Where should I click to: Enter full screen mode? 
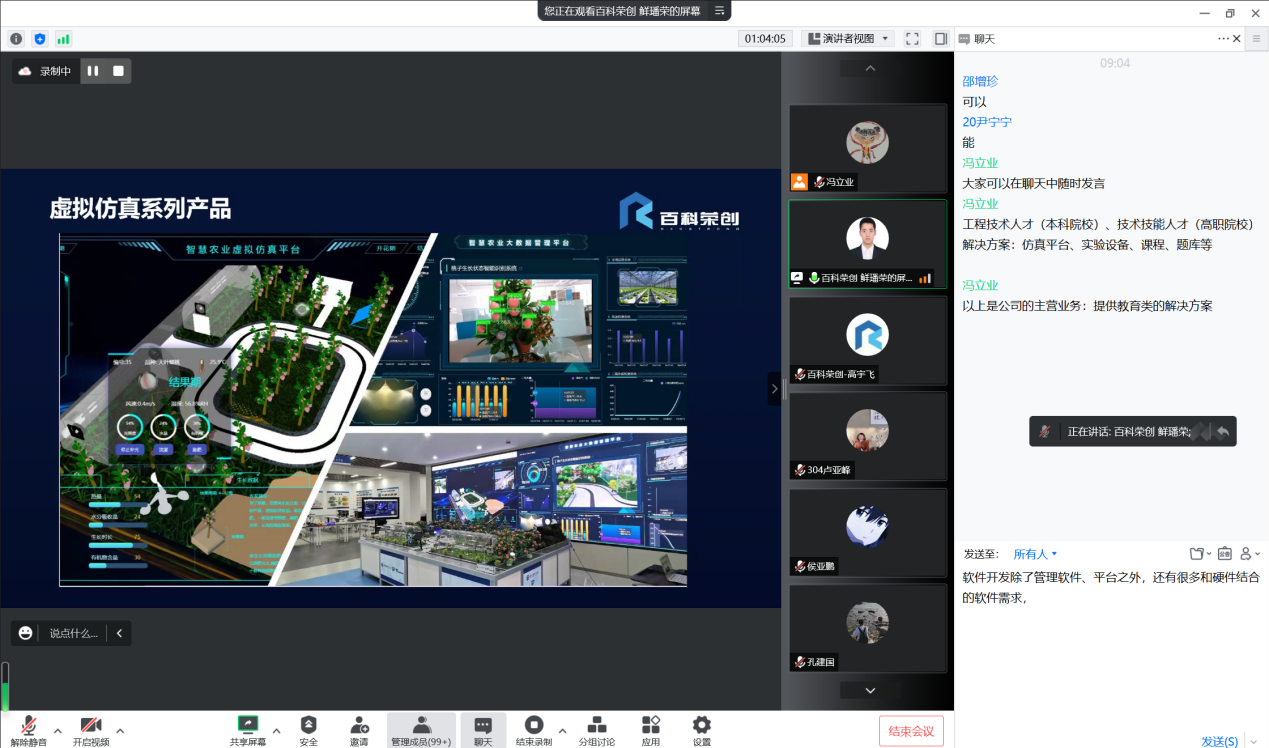(x=912, y=39)
